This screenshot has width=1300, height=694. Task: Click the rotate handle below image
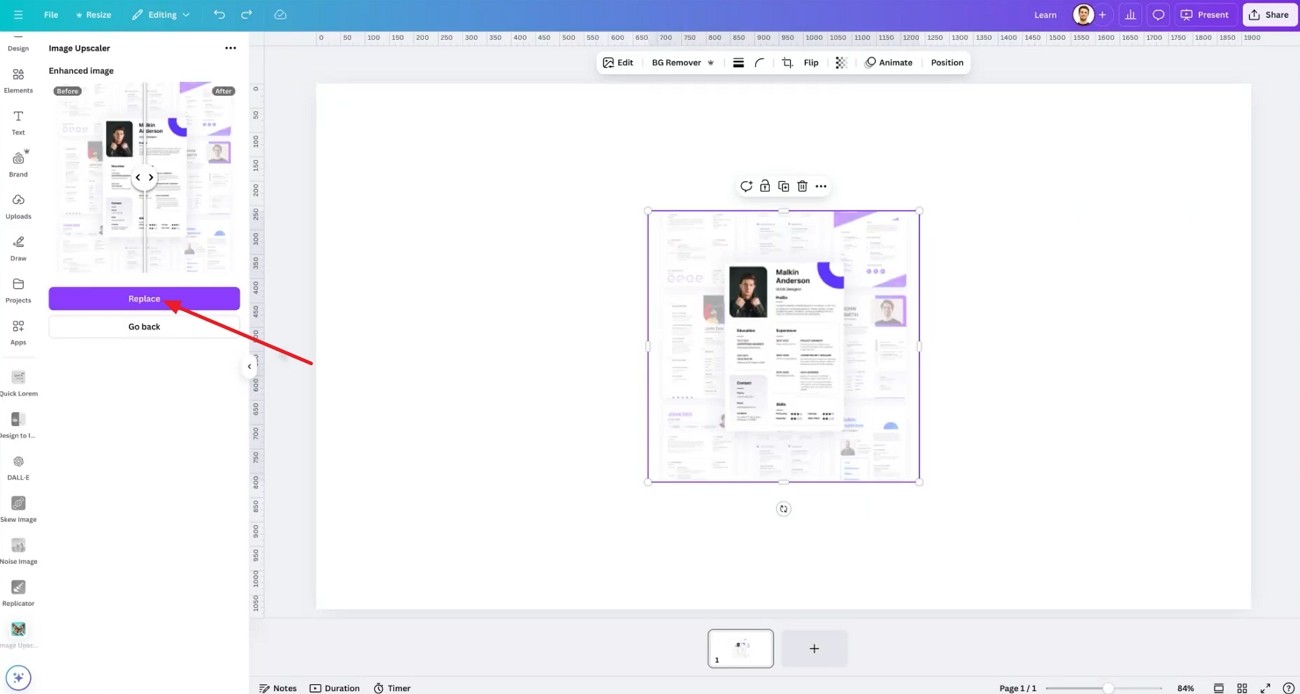[x=783, y=509]
